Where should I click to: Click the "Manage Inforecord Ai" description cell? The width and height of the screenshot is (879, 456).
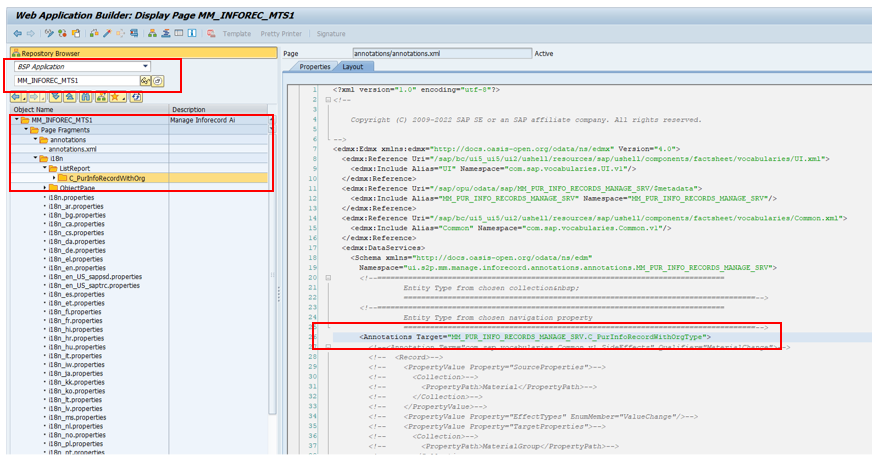[219, 120]
